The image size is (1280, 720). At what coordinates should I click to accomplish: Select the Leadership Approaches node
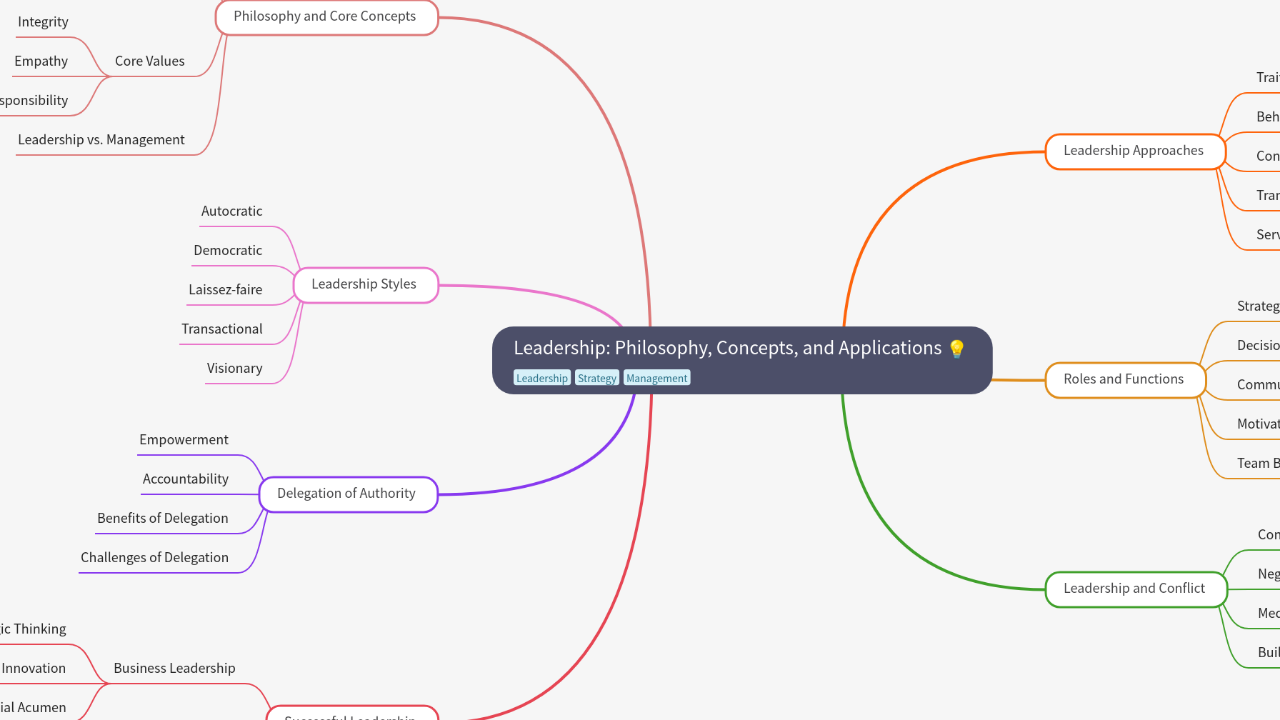[x=1135, y=151]
